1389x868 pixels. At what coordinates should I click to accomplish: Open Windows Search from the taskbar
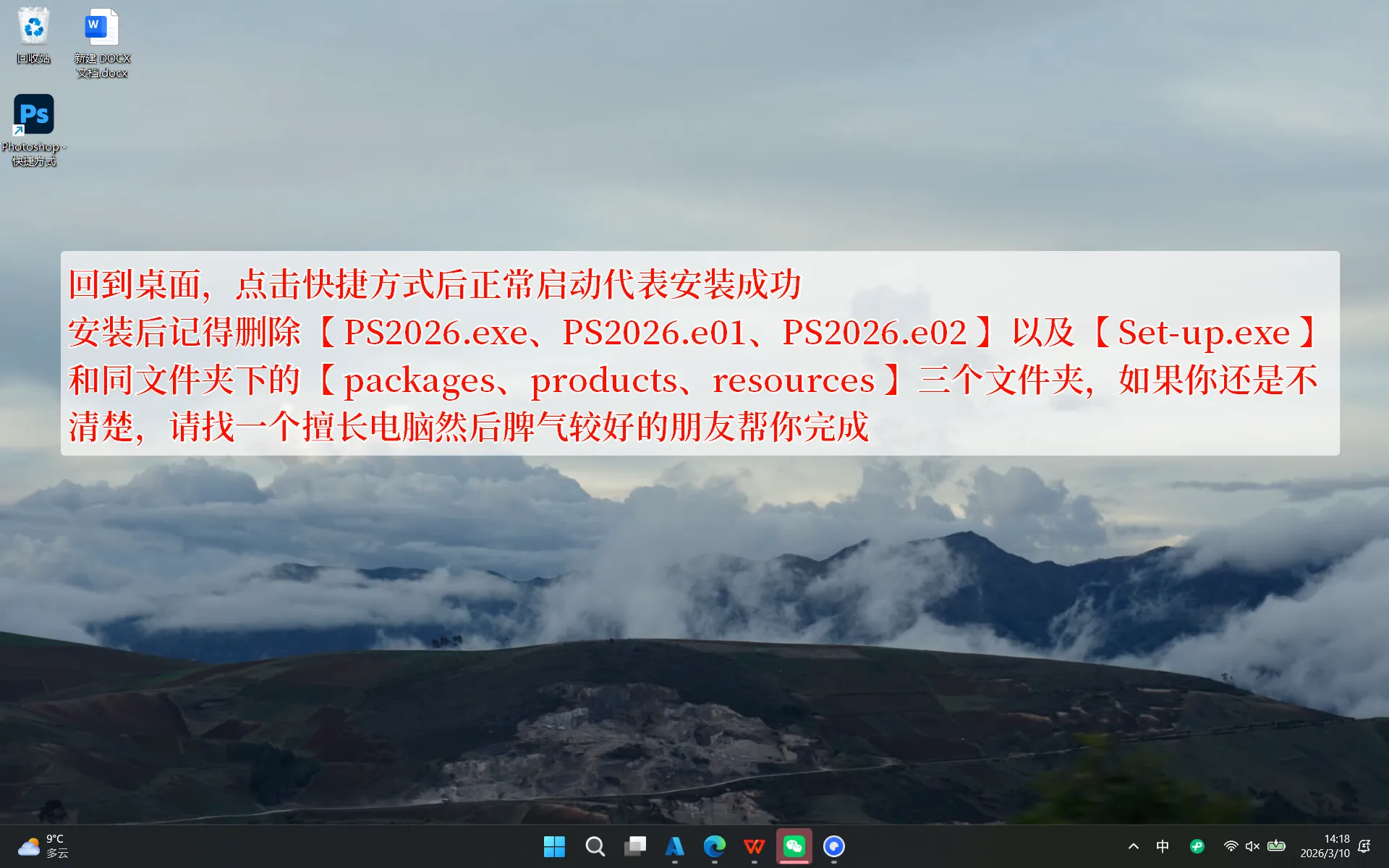tap(595, 846)
